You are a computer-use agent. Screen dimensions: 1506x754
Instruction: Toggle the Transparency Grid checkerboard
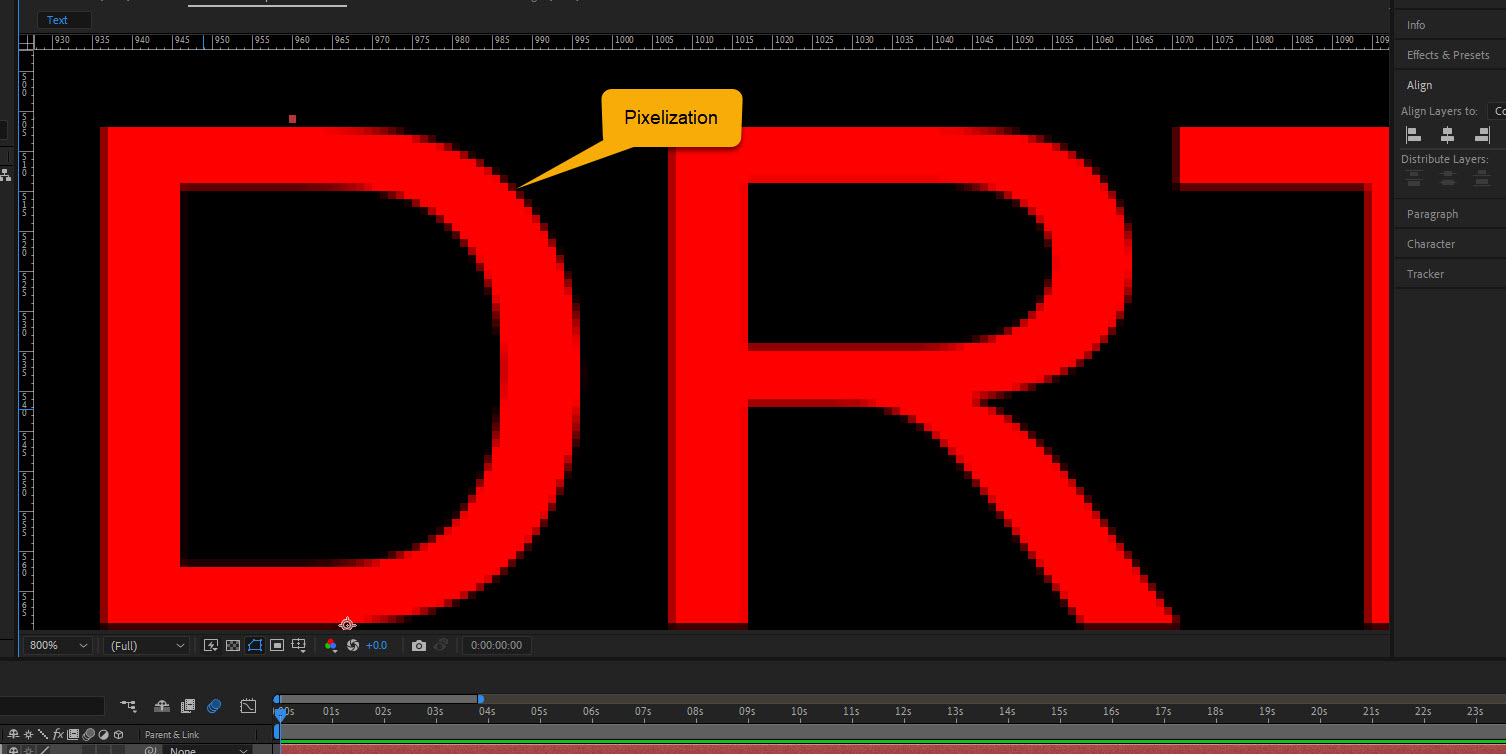coord(232,645)
